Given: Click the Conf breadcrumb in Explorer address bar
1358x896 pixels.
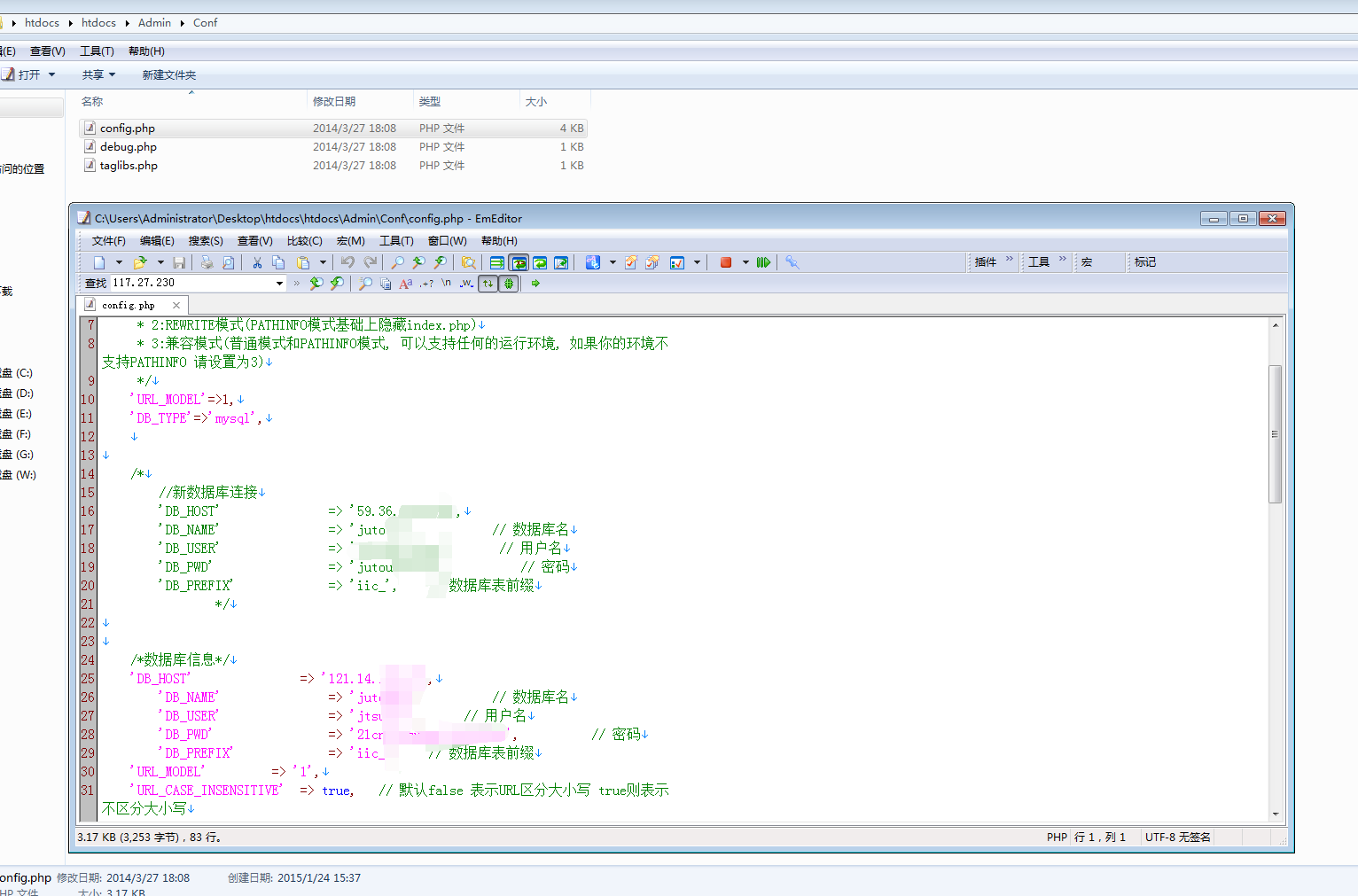Looking at the screenshot, I should tap(205, 23).
